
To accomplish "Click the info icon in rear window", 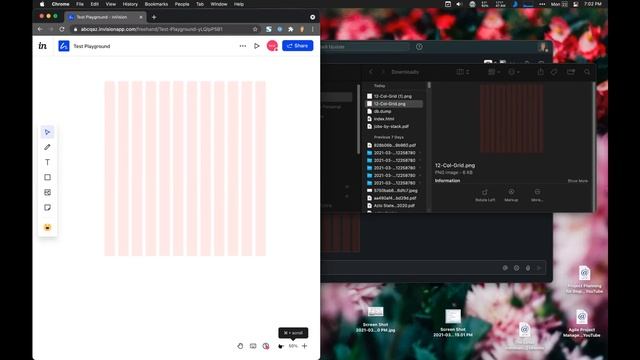I will tap(419, 47).
